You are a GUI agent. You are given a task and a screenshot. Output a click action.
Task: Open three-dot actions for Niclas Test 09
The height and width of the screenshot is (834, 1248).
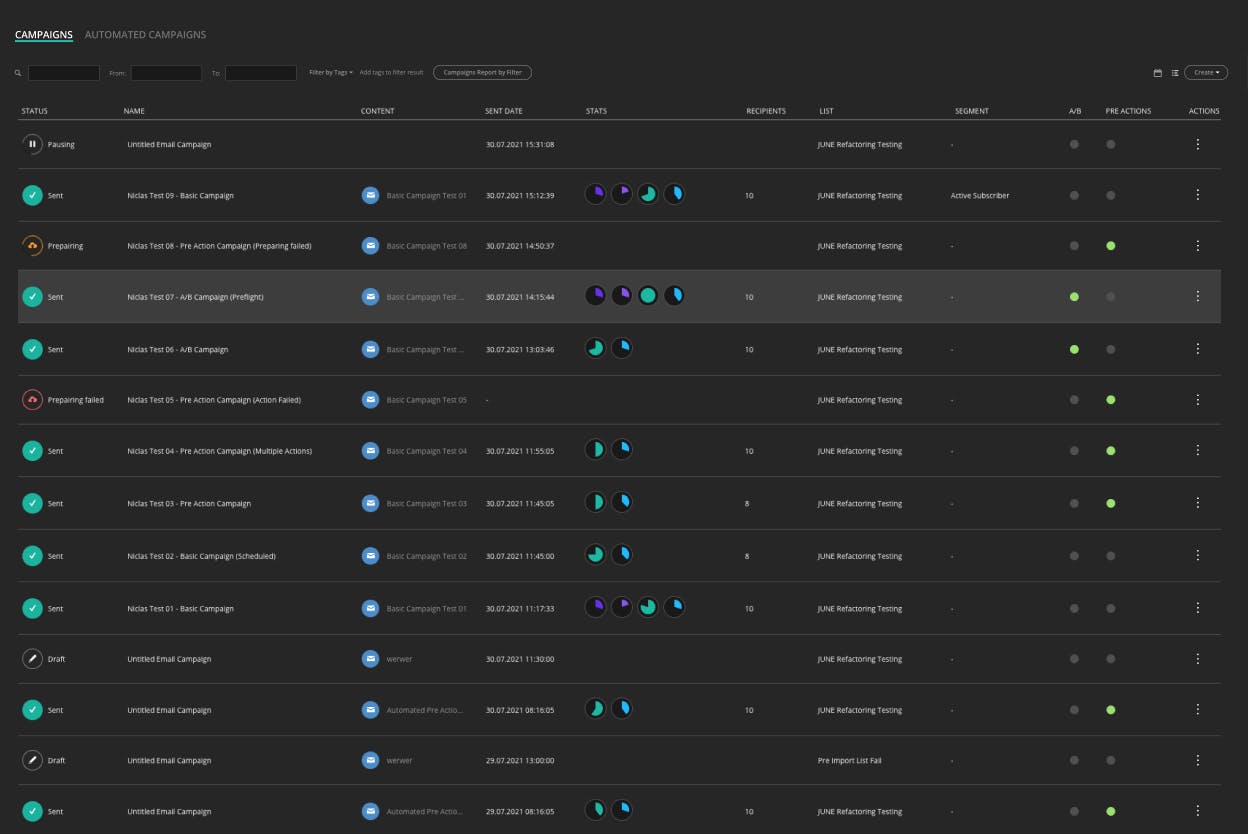1198,195
